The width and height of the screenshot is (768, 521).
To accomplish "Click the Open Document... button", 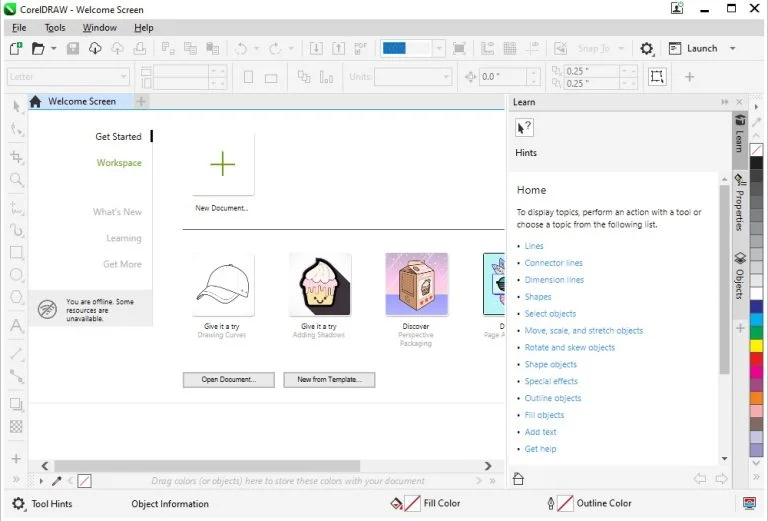I will coord(229,379).
